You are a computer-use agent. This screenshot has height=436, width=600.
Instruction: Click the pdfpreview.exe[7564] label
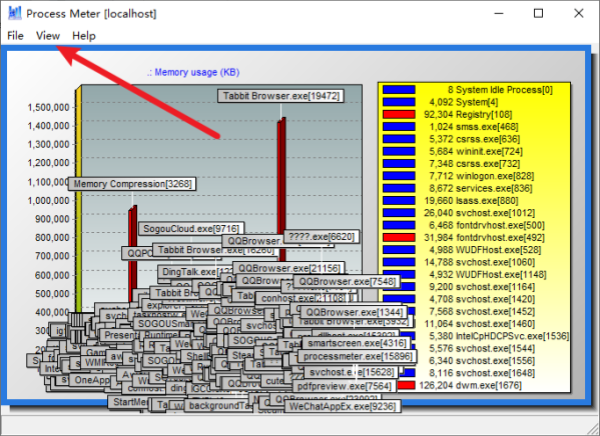click(344, 386)
